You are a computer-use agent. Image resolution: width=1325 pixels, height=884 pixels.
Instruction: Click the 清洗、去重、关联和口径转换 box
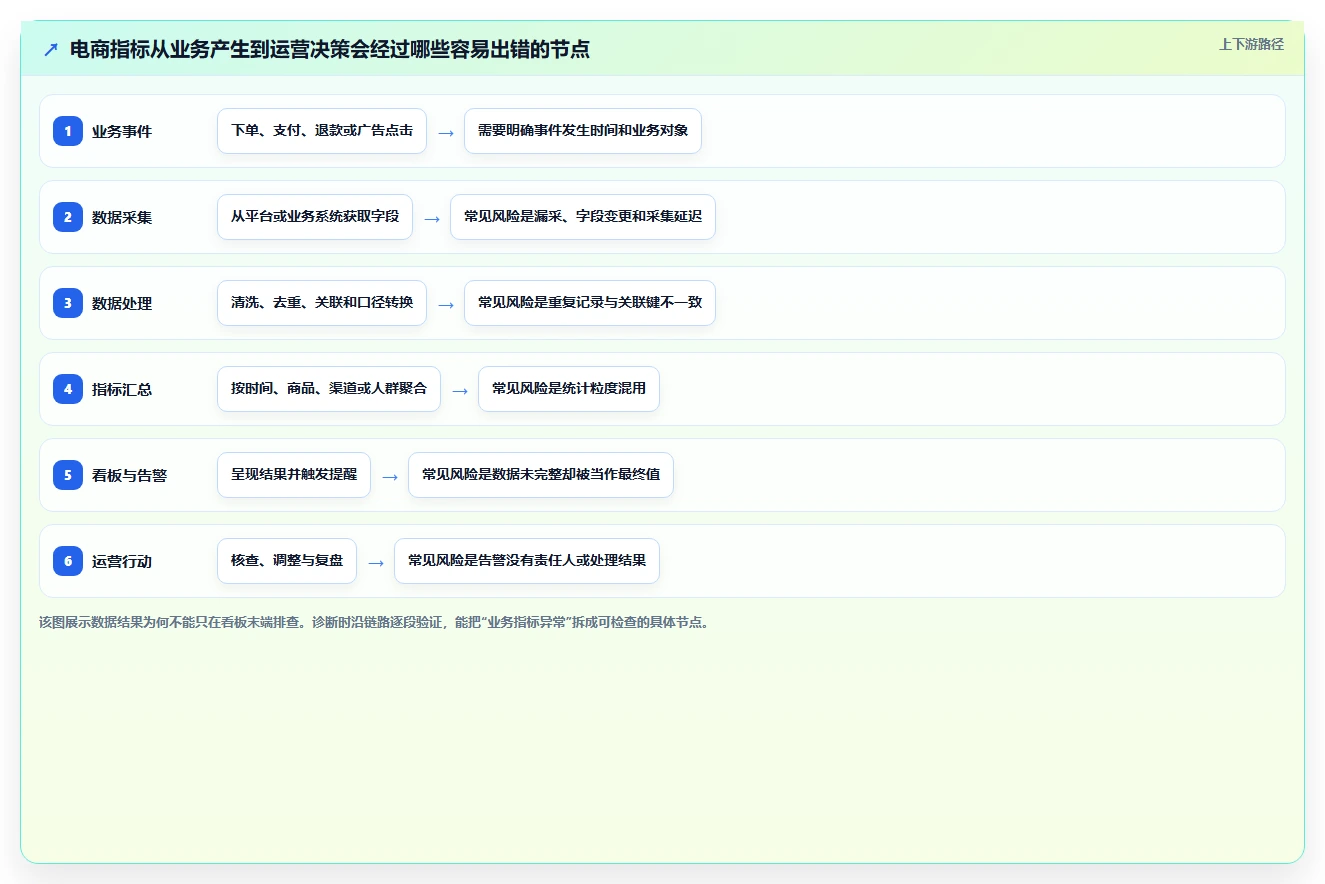pyautogui.click(x=322, y=303)
